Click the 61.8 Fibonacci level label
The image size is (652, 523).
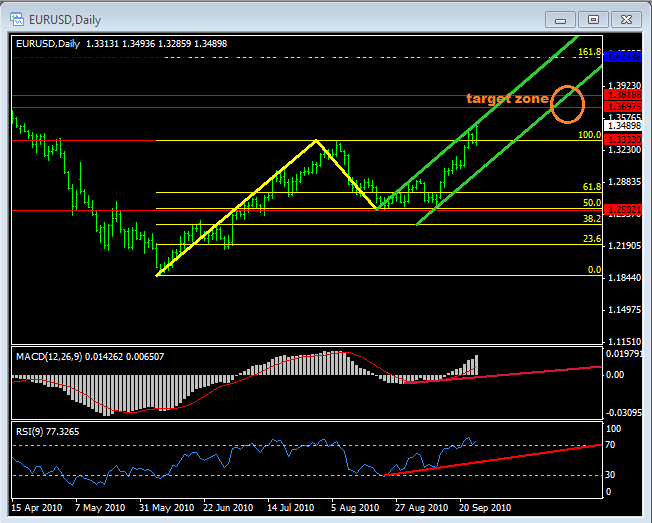(x=592, y=187)
